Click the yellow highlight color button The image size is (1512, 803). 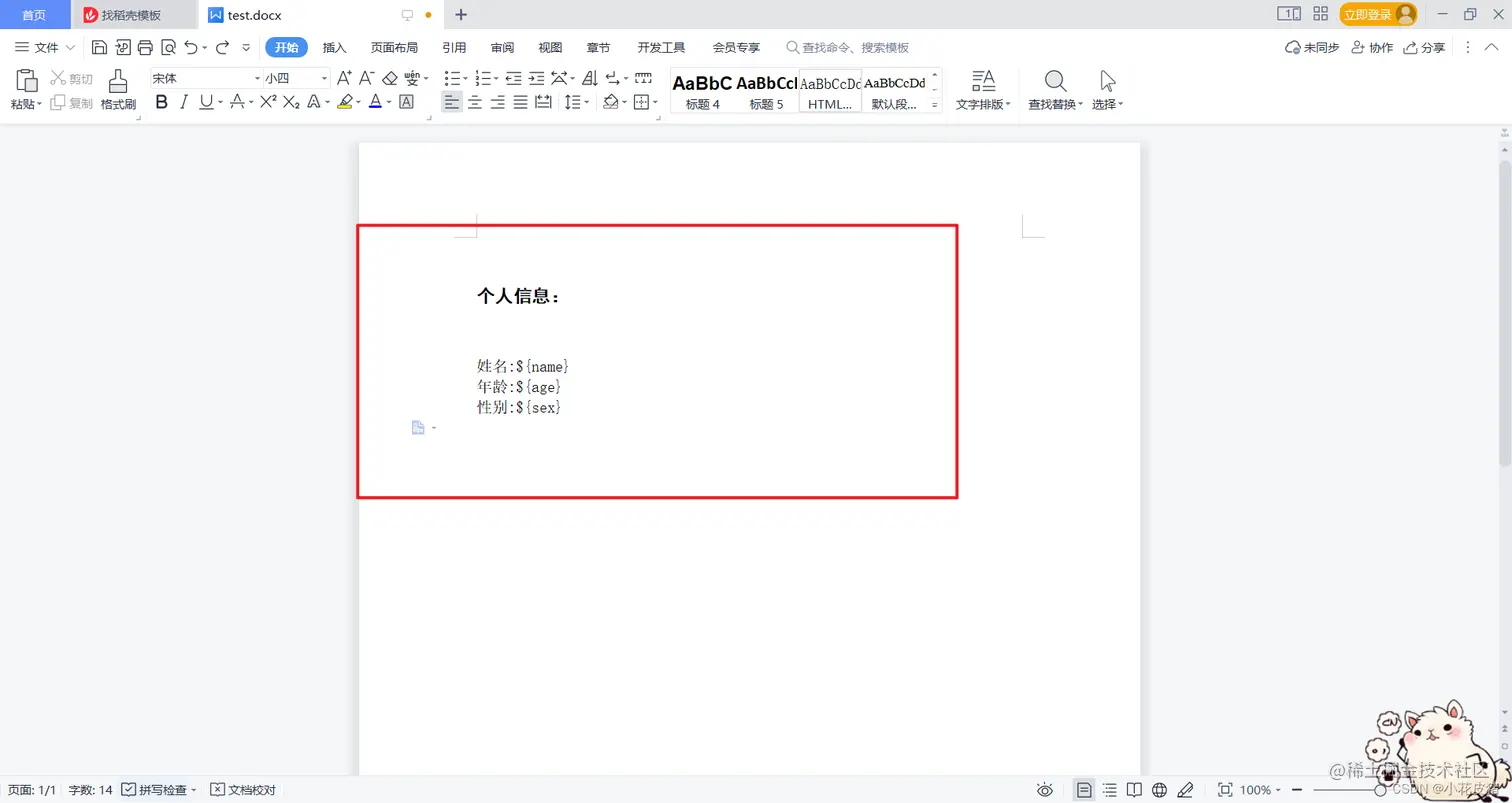344,102
